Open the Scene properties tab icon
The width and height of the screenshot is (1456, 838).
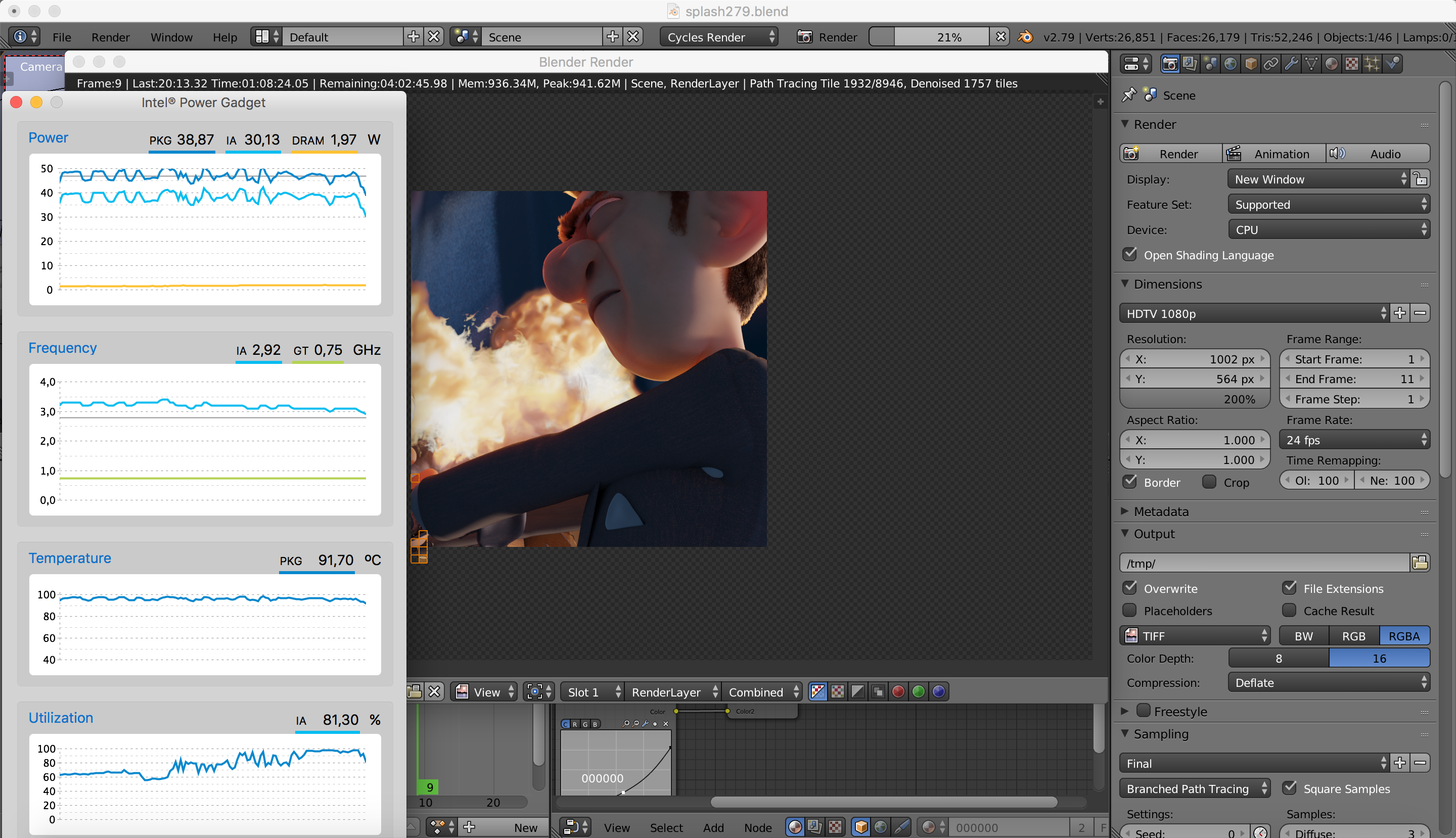[x=1210, y=63]
